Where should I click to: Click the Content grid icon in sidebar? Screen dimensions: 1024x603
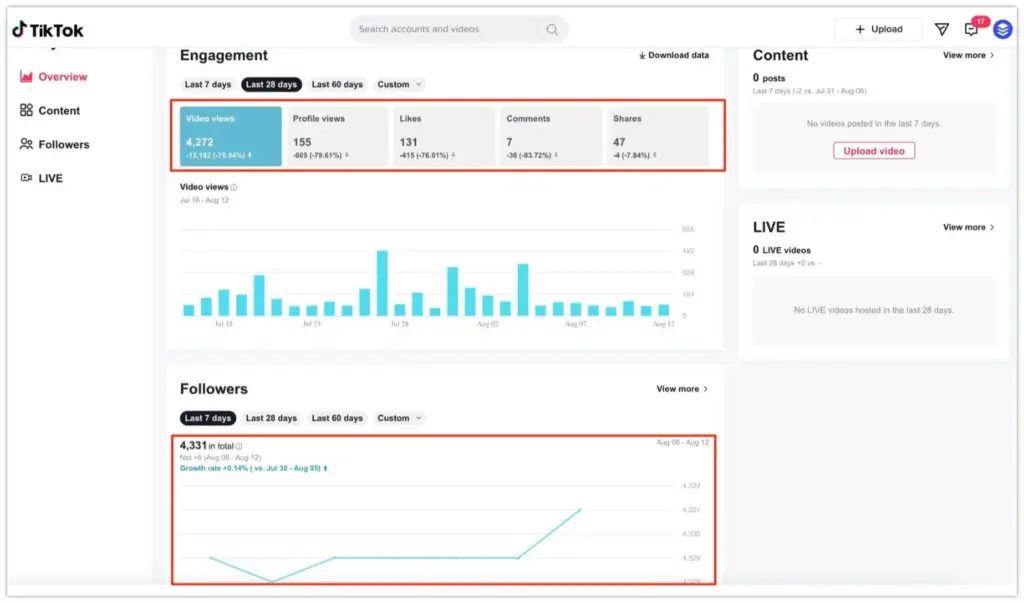tap(26, 110)
